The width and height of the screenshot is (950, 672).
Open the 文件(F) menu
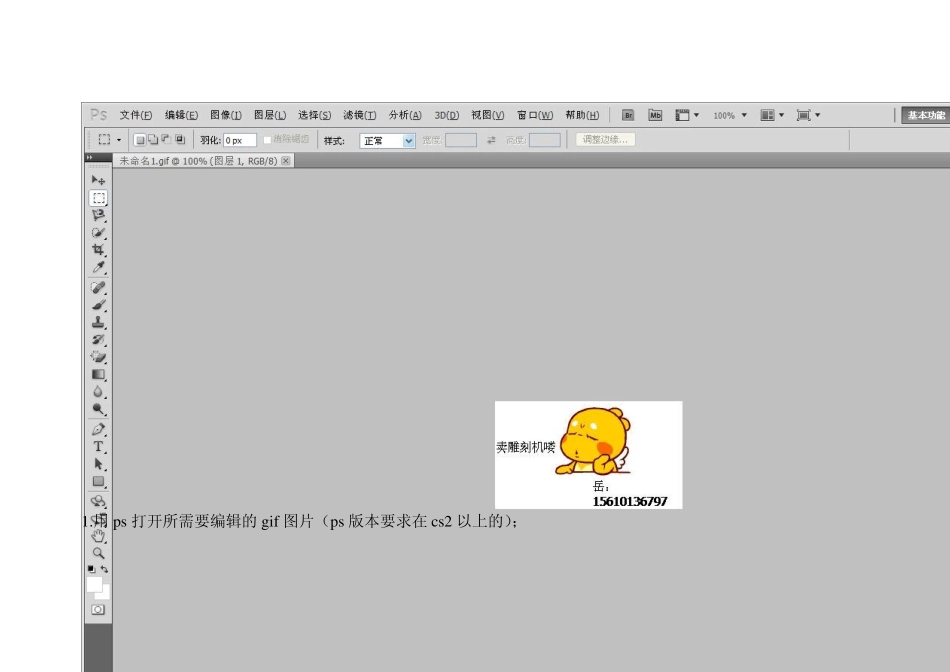pos(136,115)
